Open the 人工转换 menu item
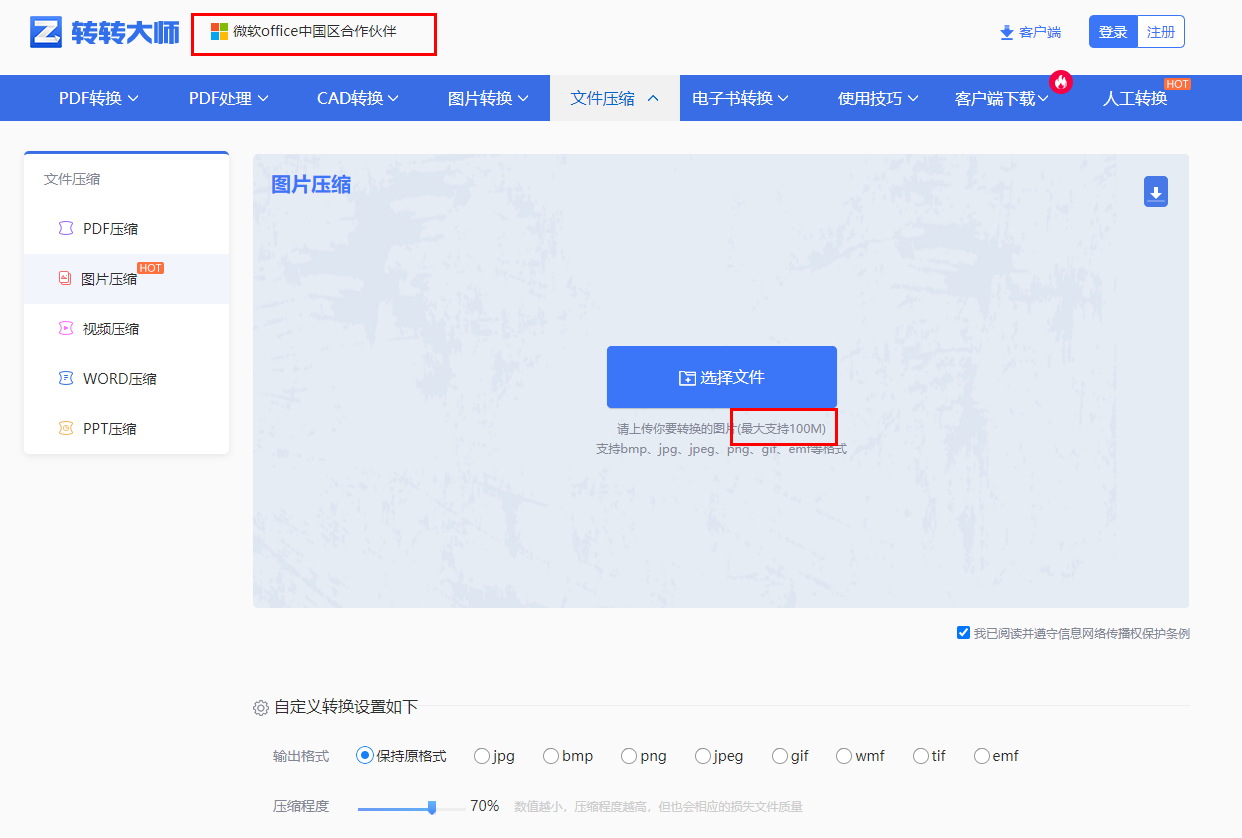Screen dimensions: 1242x838 click(1135, 100)
